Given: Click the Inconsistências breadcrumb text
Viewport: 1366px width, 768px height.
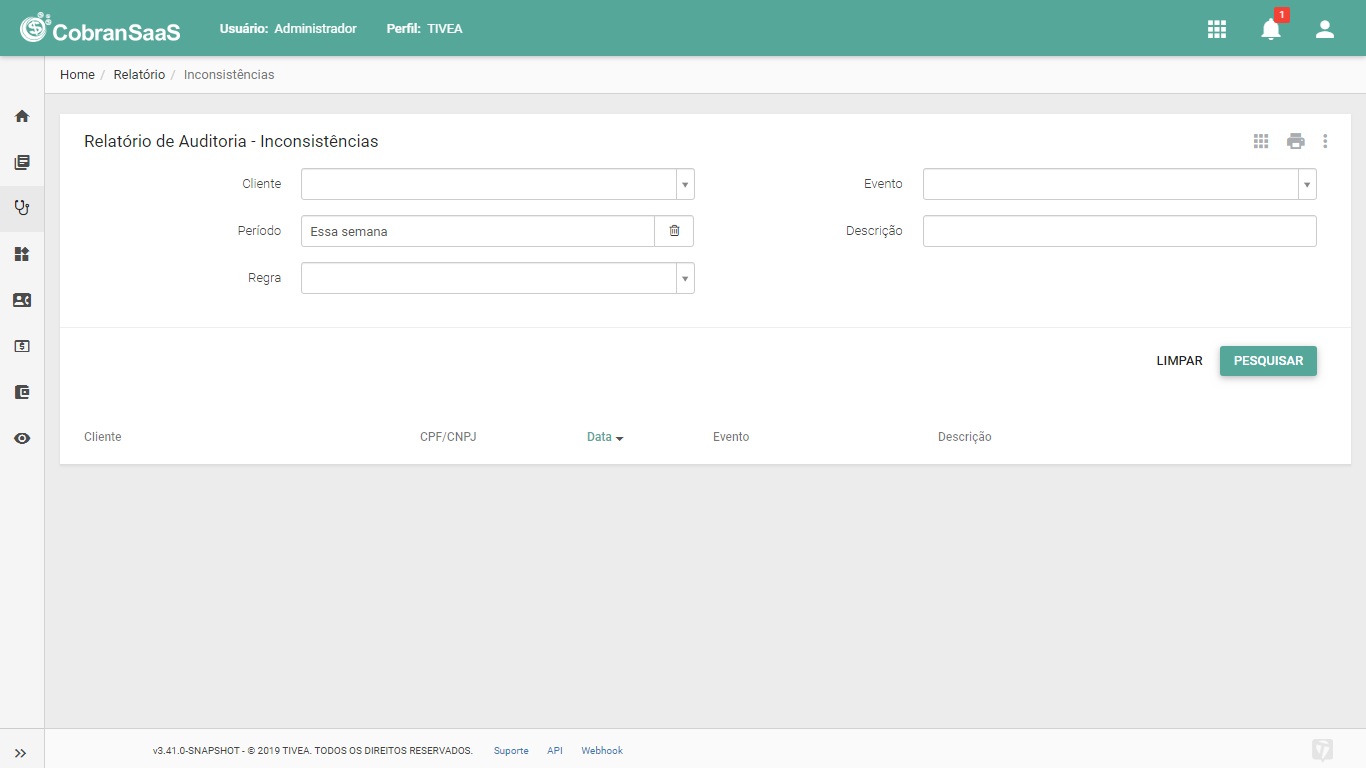Looking at the screenshot, I should 229,75.
